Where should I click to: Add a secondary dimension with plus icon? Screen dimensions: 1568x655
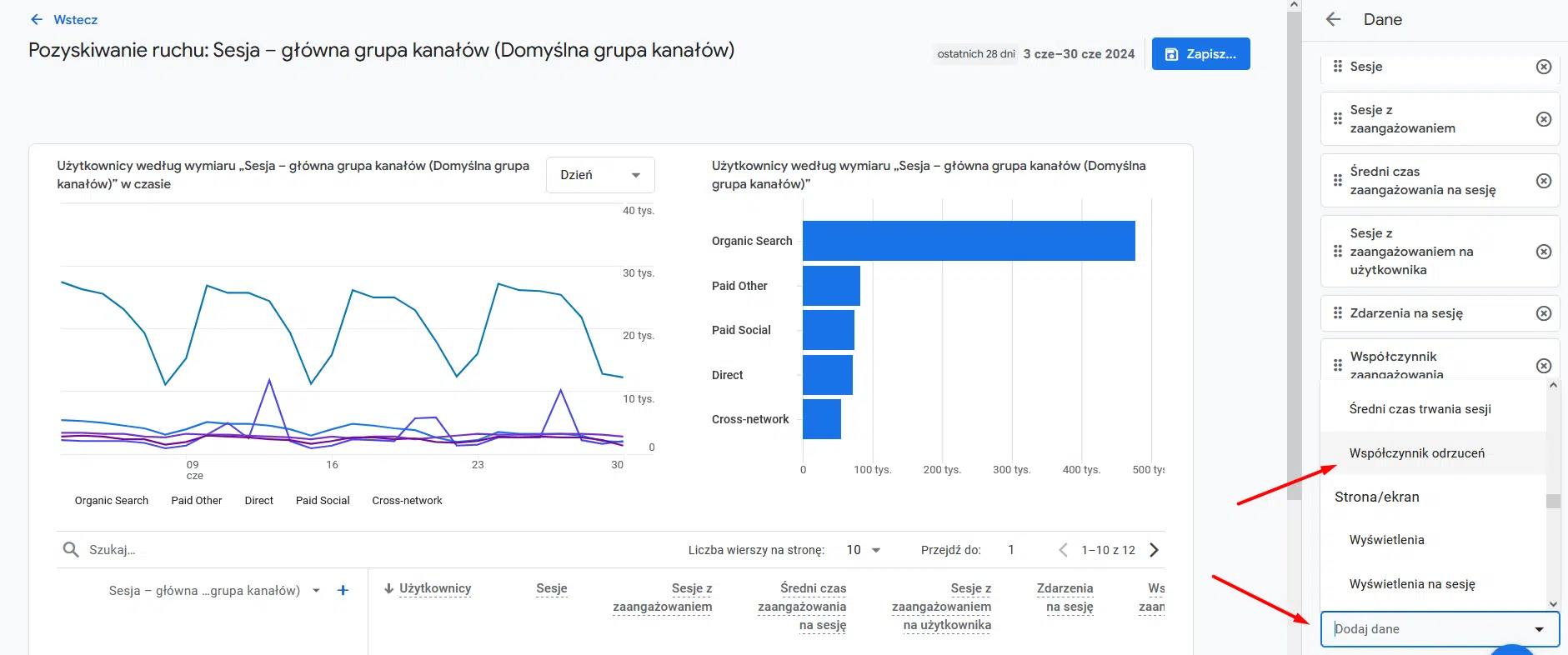click(343, 590)
